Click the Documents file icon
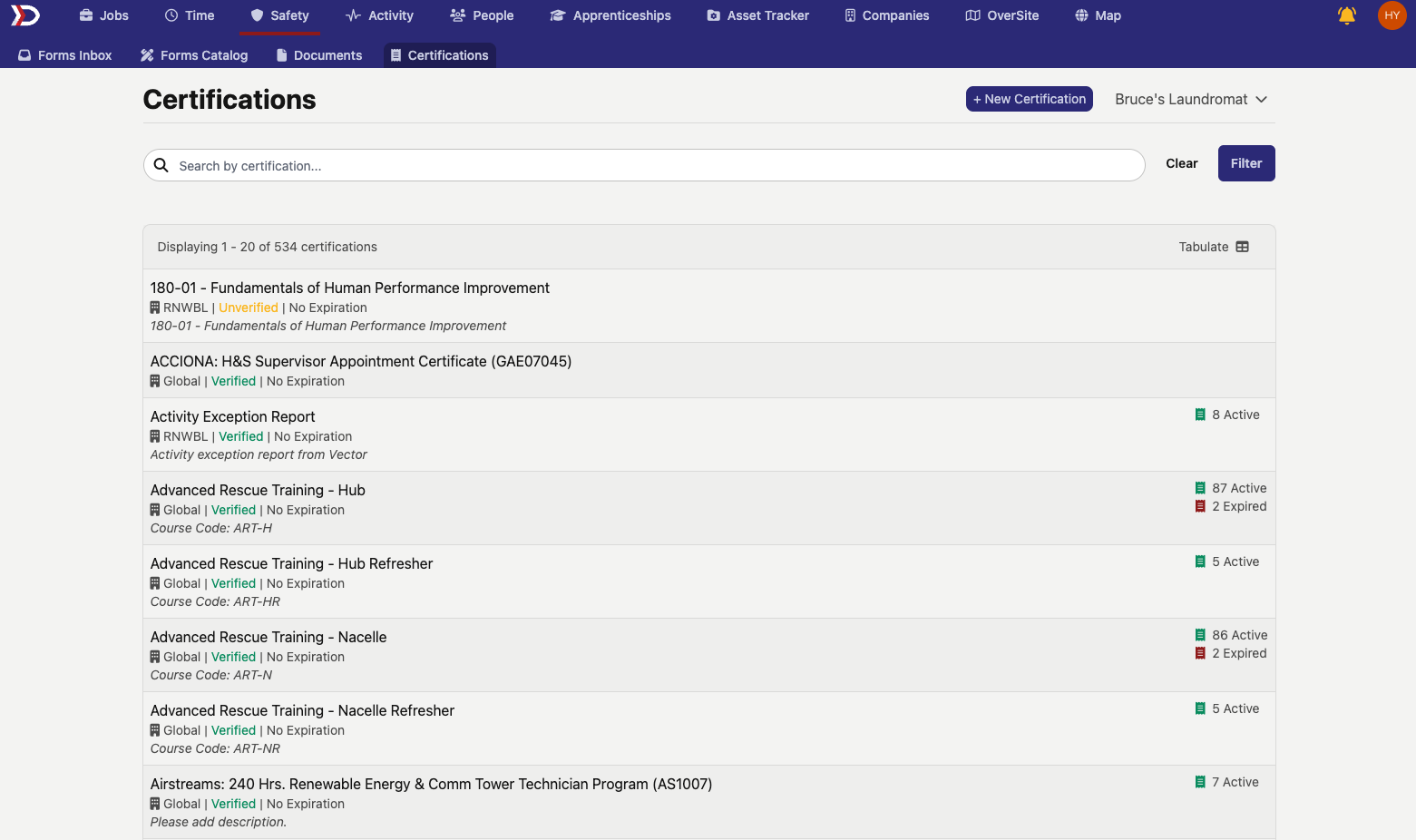The height and width of the screenshot is (840, 1416). (282, 55)
